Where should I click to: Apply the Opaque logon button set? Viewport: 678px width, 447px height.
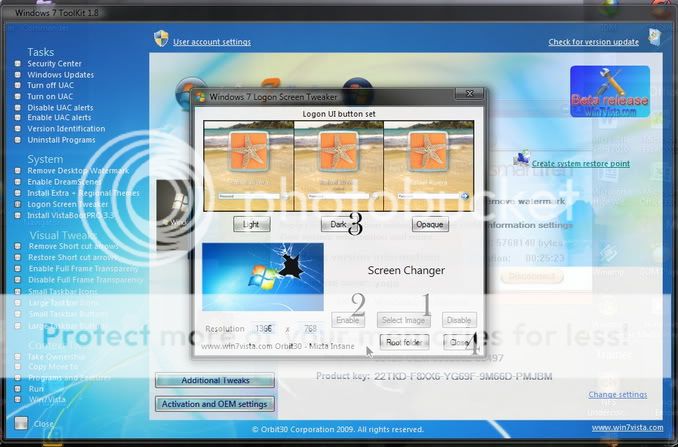click(x=430, y=224)
